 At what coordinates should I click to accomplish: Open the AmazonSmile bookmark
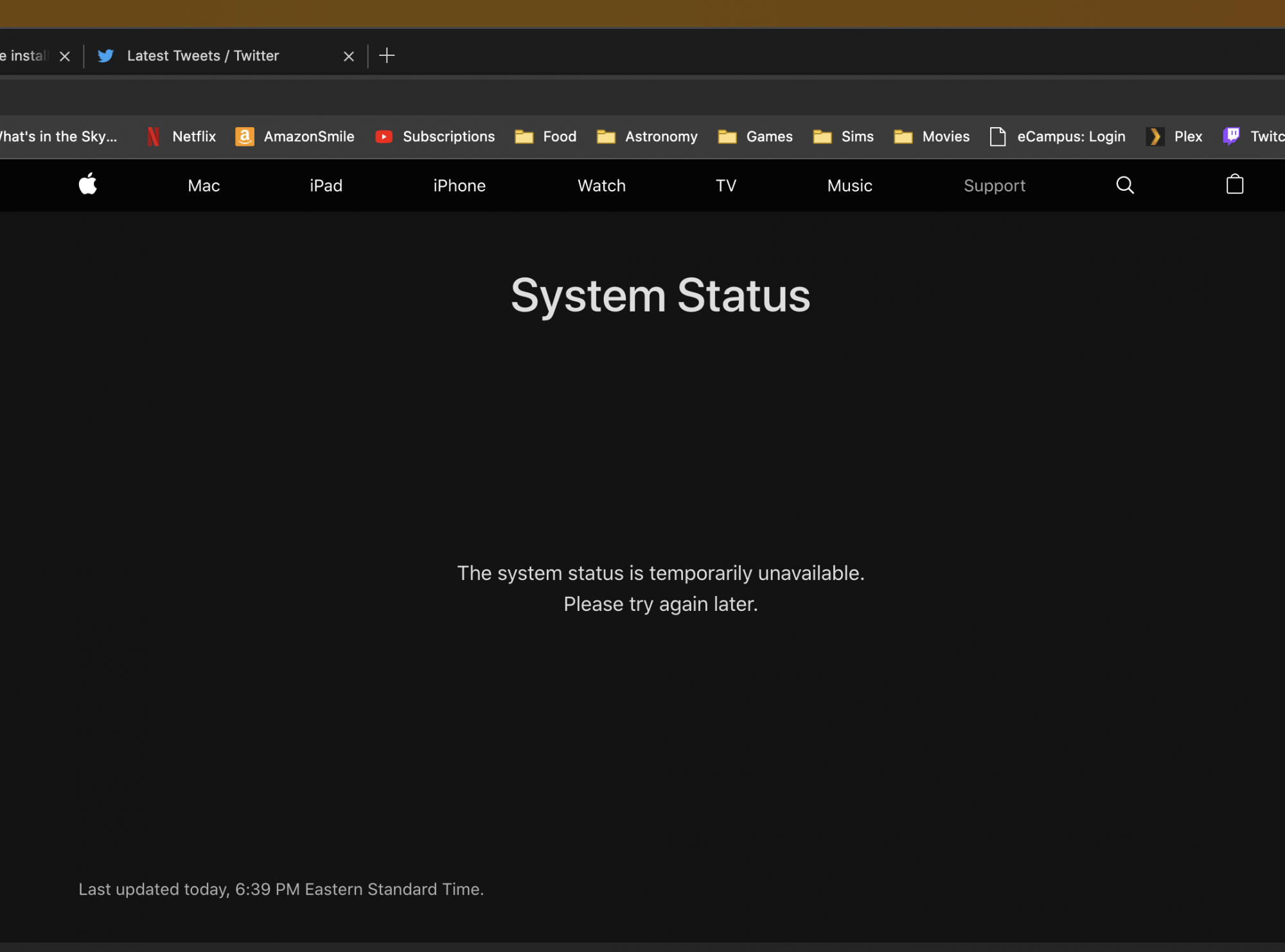(x=296, y=137)
